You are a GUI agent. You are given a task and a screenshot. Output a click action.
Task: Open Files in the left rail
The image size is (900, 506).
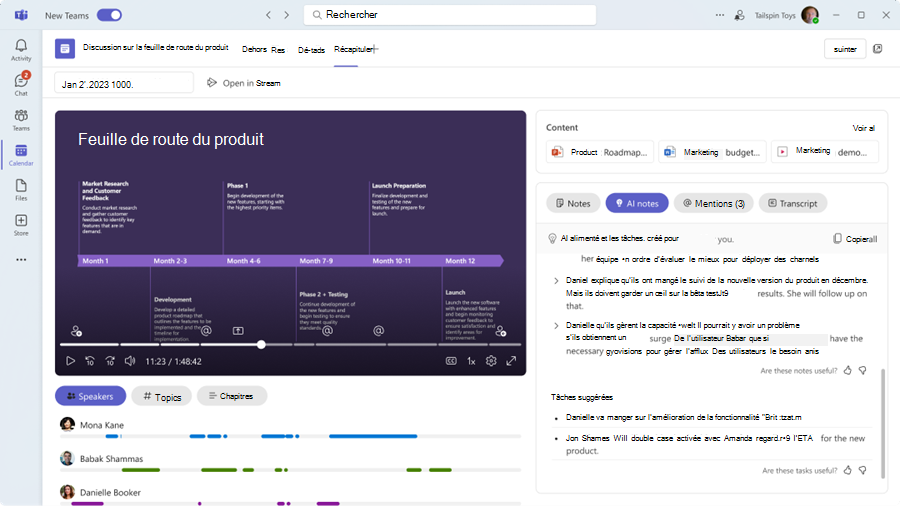coord(21,190)
